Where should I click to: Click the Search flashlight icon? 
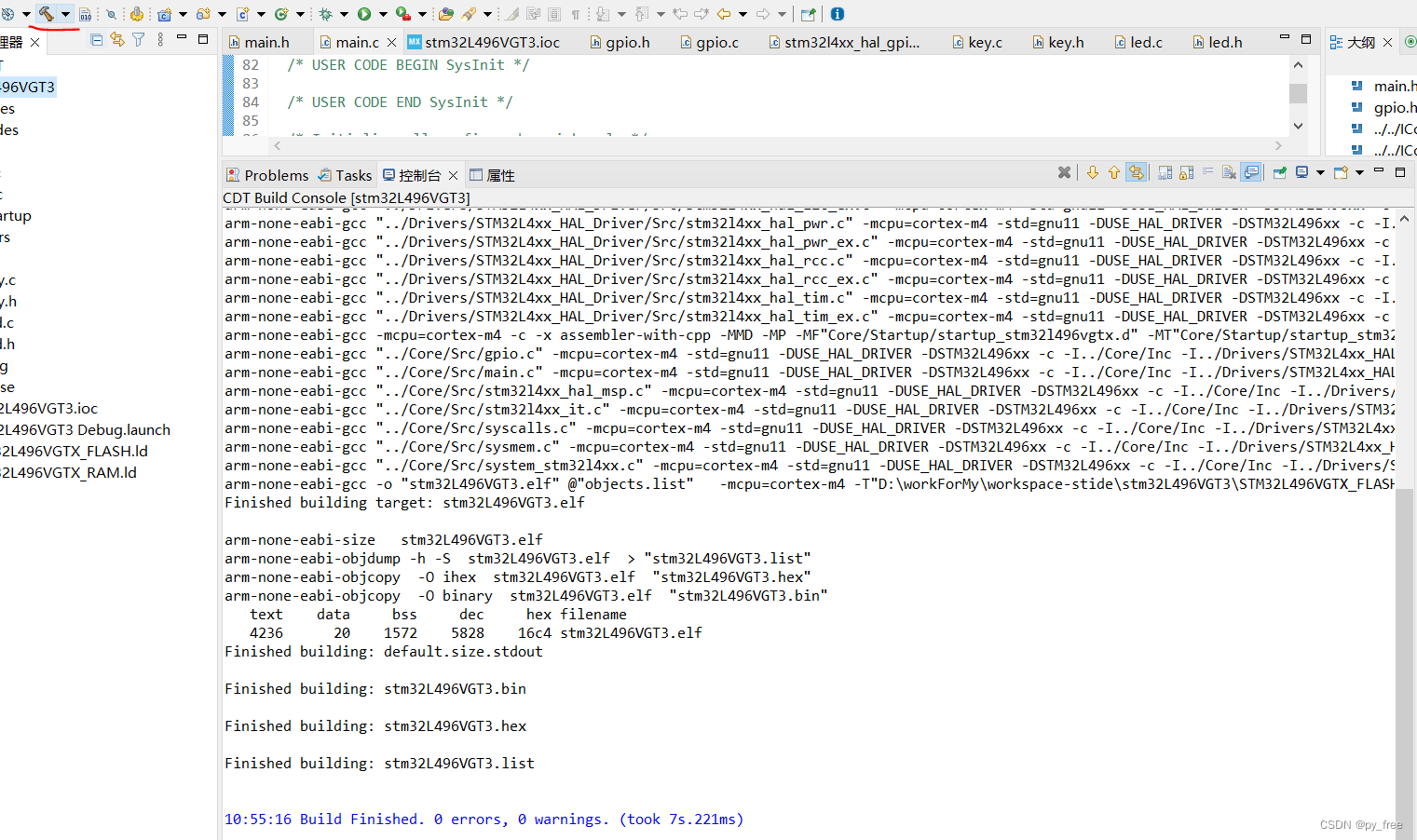469,14
